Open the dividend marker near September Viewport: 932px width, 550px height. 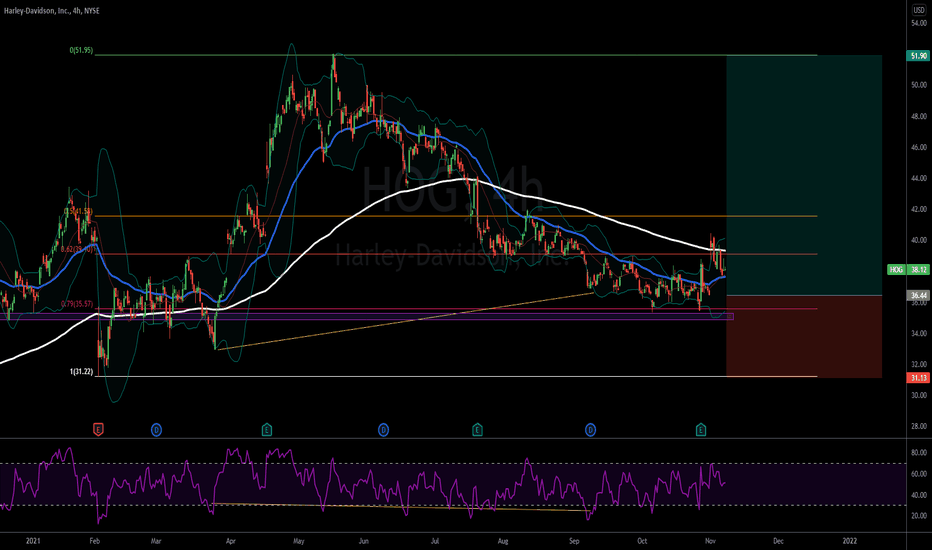[x=590, y=429]
